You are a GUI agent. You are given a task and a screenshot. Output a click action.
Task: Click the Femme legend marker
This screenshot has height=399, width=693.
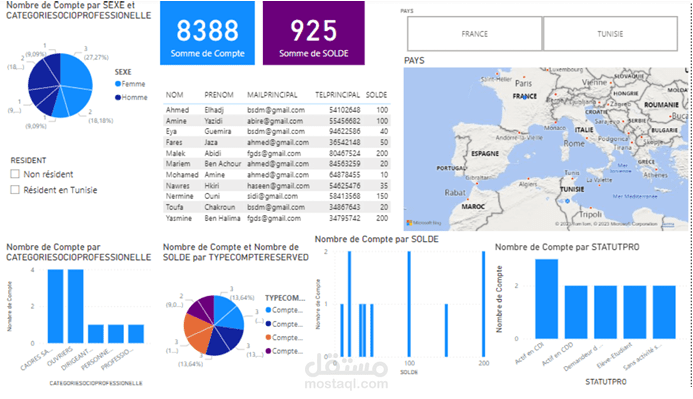coord(118,84)
